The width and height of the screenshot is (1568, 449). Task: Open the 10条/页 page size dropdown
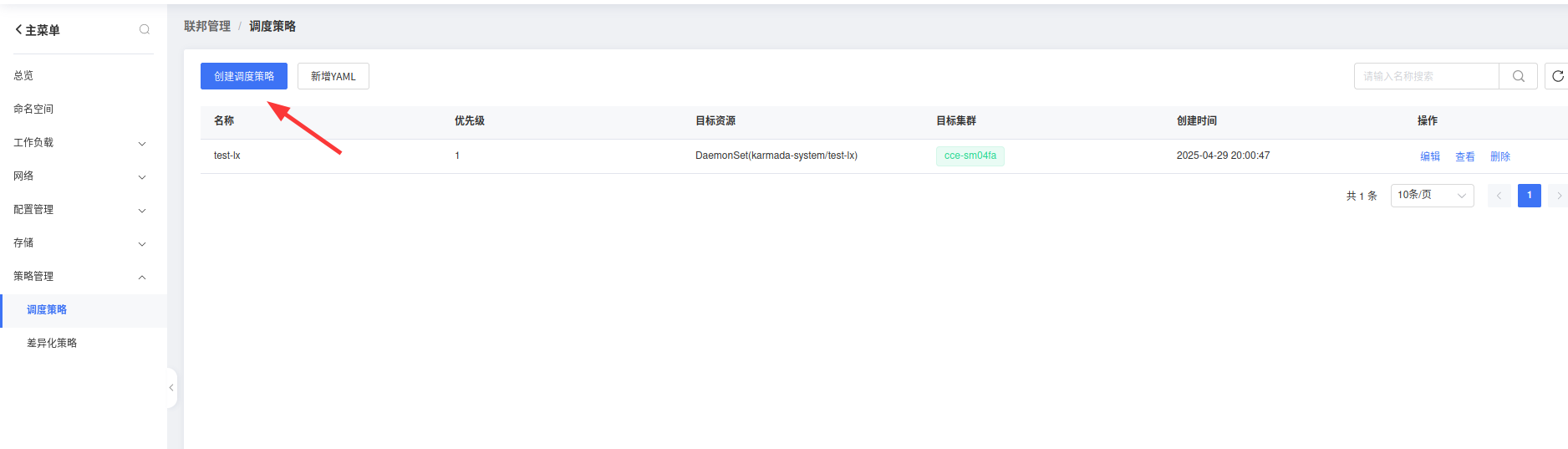tap(1432, 195)
